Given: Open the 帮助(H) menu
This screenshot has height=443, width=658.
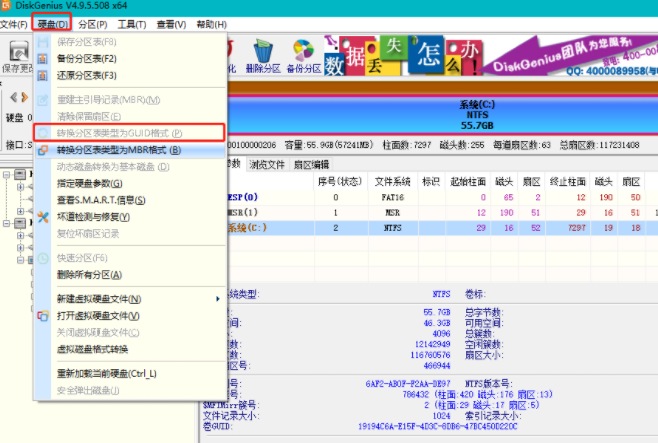Looking at the screenshot, I should coord(212,24).
